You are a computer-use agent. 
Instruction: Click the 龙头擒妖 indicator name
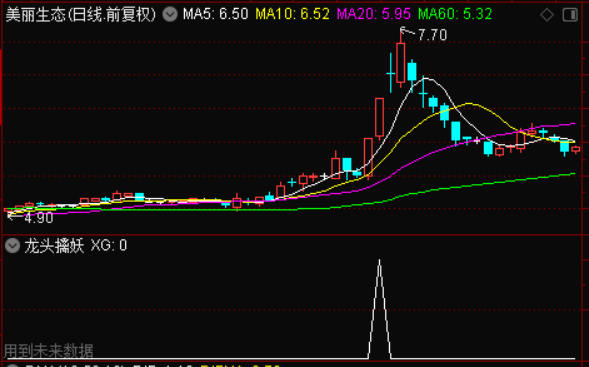click(x=54, y=246)
